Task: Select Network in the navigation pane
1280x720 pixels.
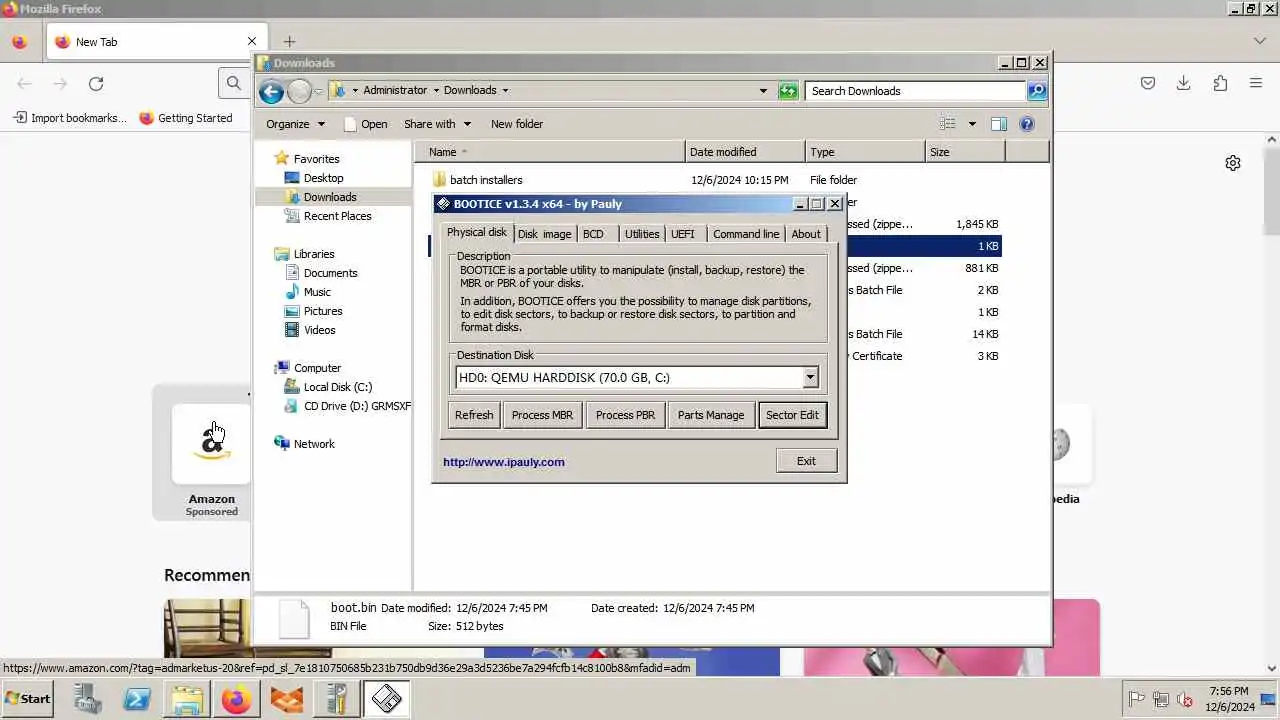Action: click(x=314, y=444)
